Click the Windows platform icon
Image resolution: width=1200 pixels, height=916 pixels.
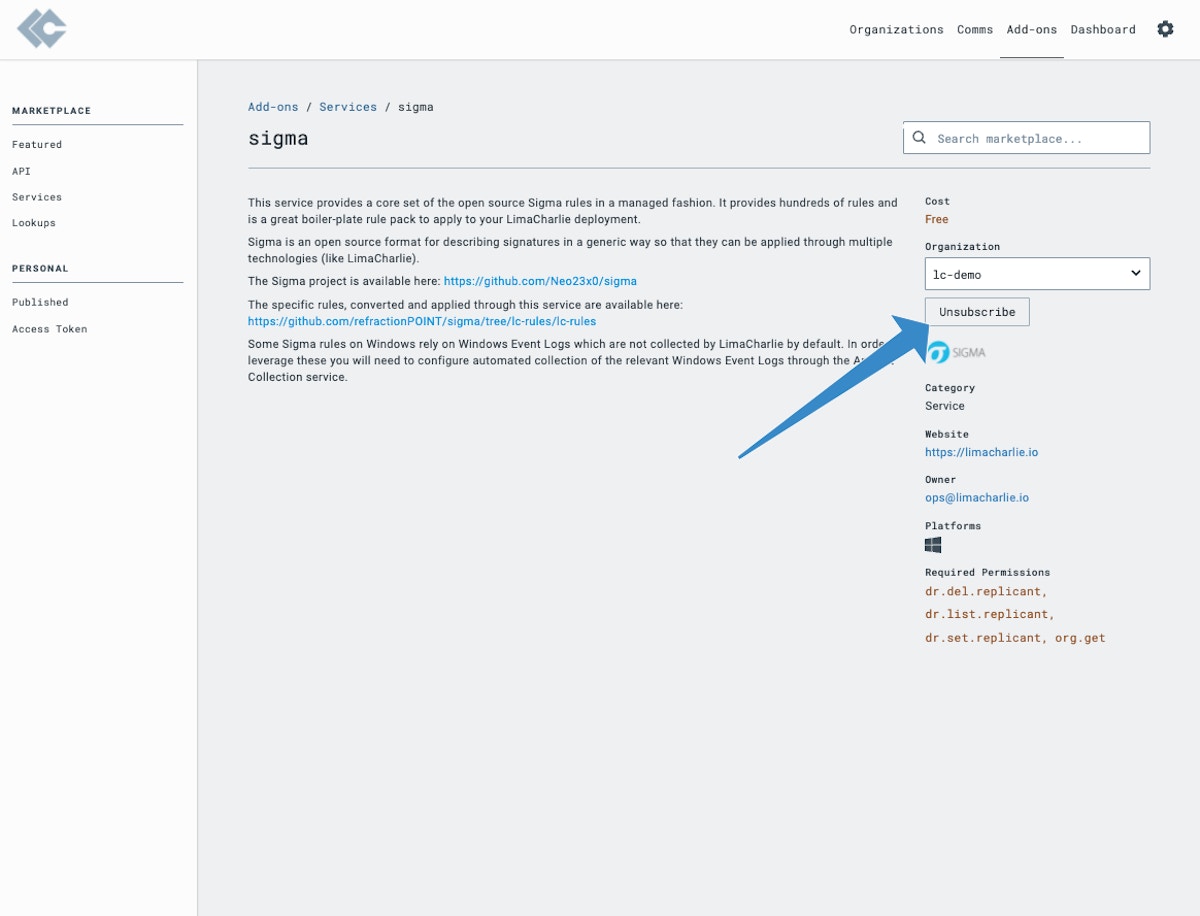coord(933,545)
